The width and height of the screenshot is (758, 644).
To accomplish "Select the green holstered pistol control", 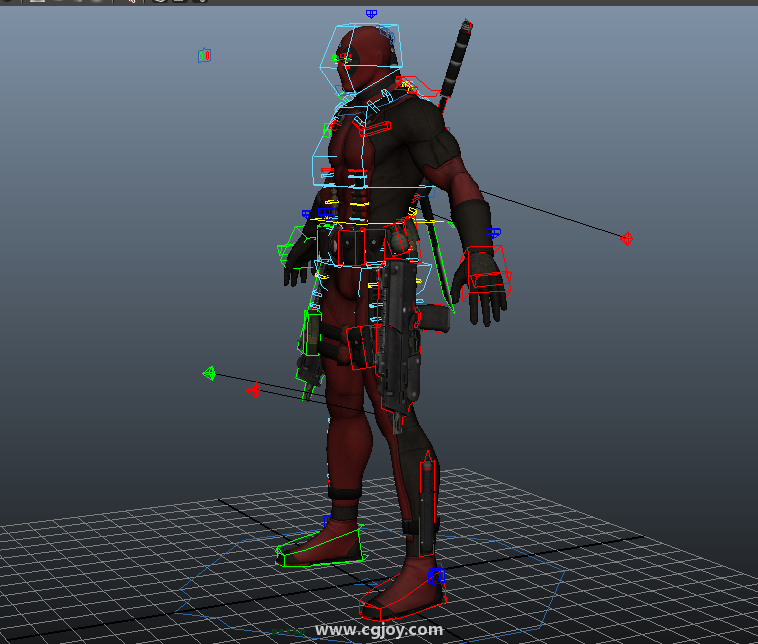I will coord(310,353).
